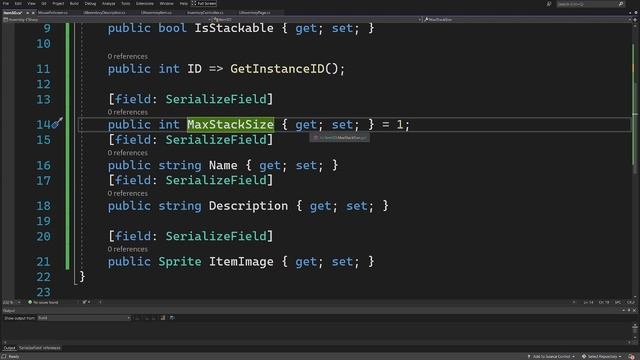Click the Clear All icon in Output toolbar
640x360 pixels.
[163, 318]
